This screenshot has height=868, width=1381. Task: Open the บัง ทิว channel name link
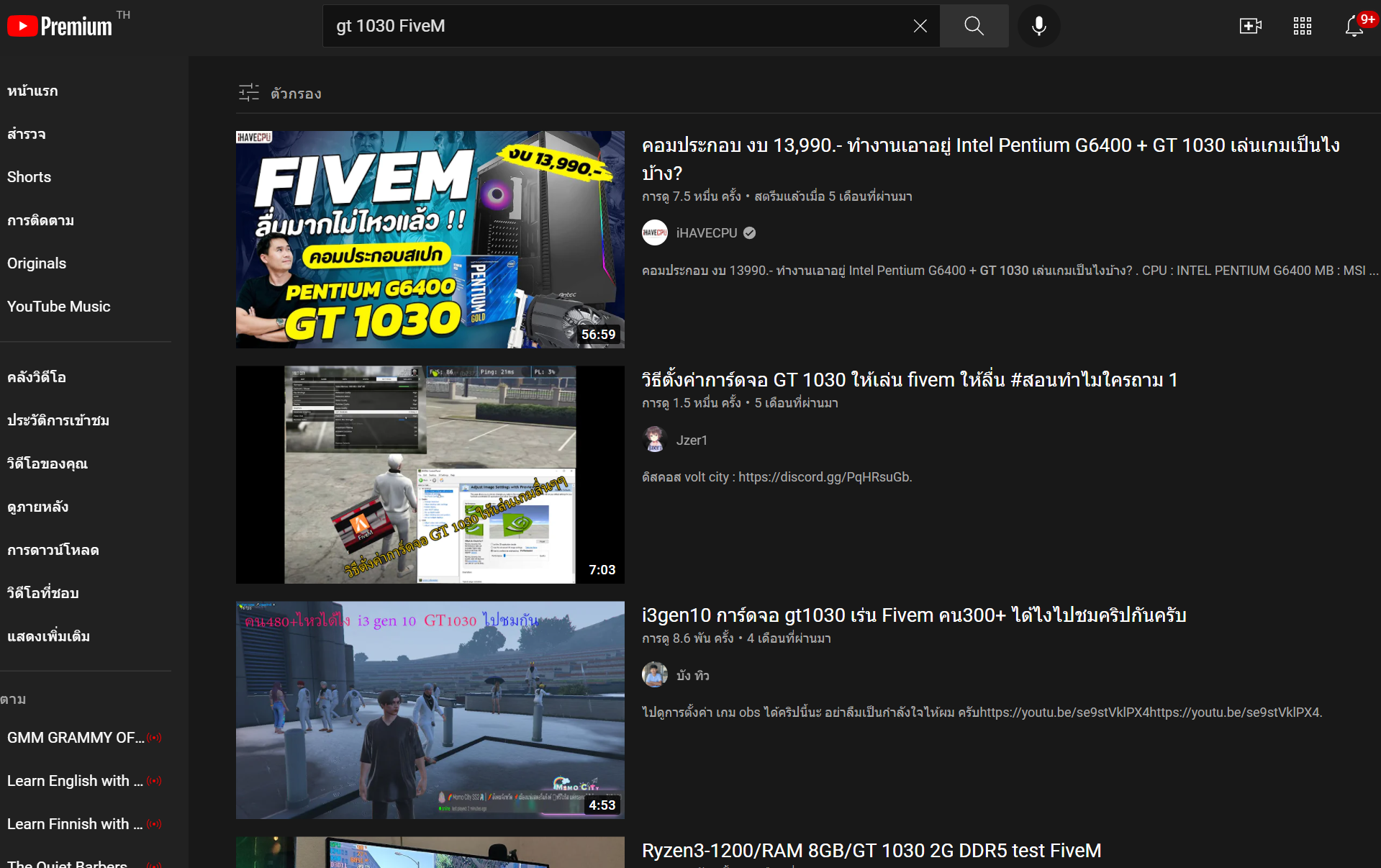click(x=693, y=675)
